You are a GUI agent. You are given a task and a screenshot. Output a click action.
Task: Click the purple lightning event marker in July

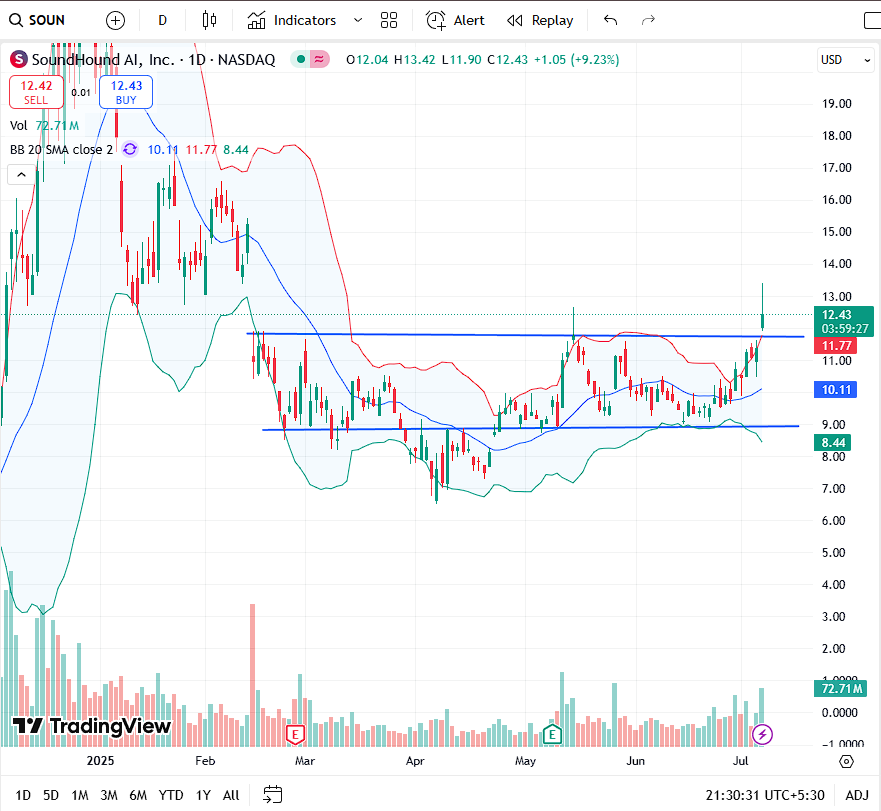pos(762,734)
